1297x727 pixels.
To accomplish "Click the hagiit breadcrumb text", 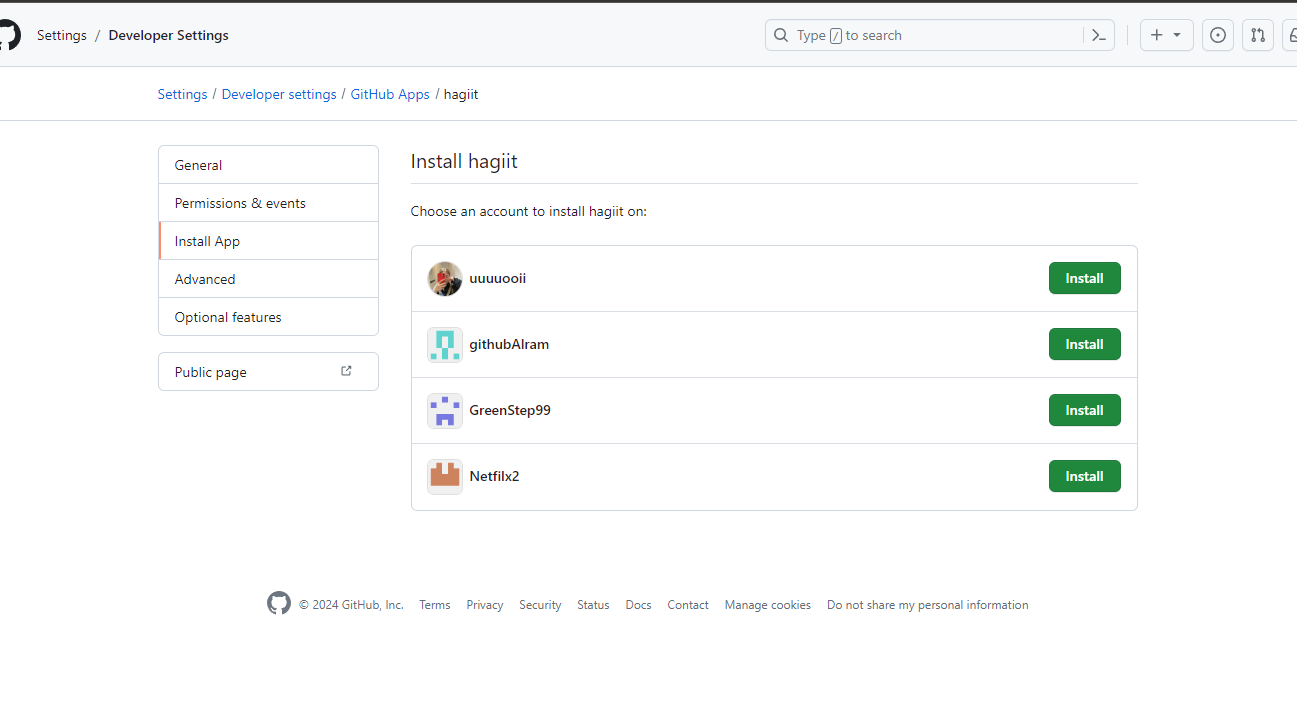I will tap(461, 94).
